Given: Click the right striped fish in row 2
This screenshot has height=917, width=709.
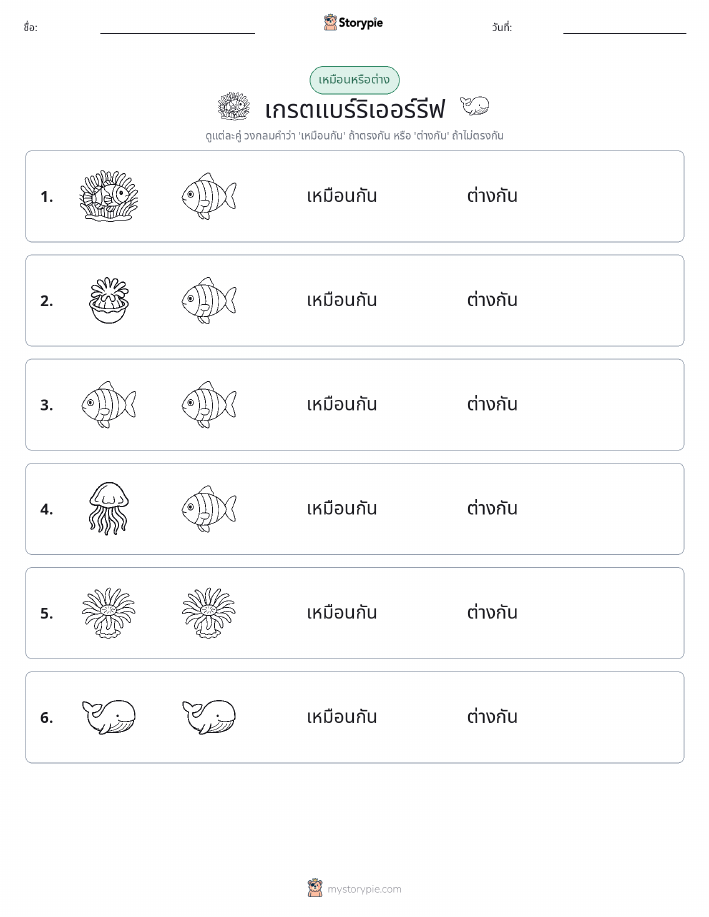Looking at the screenshot, I should pyautogui.click(x=209, y=301).
